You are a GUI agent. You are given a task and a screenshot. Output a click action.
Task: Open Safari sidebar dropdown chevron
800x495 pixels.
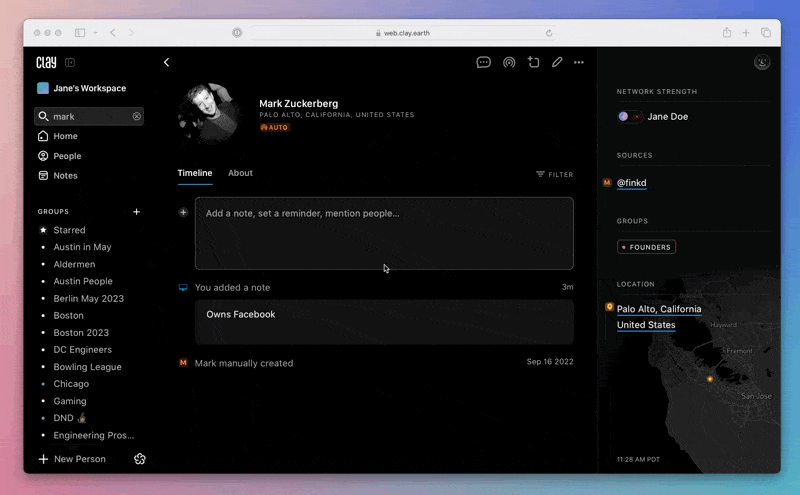click(x=95, y=33)
